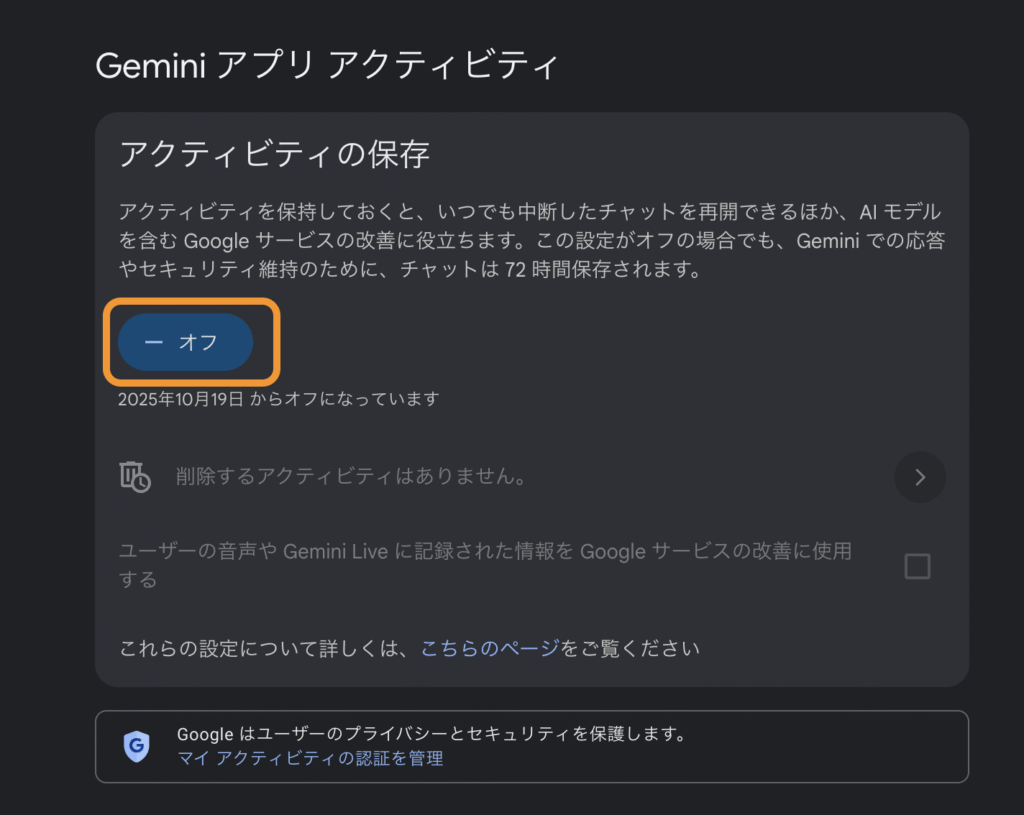
Task: Click the アクティビティの保存 section heading
Action: pyautogui.click(x=274, y=154)
